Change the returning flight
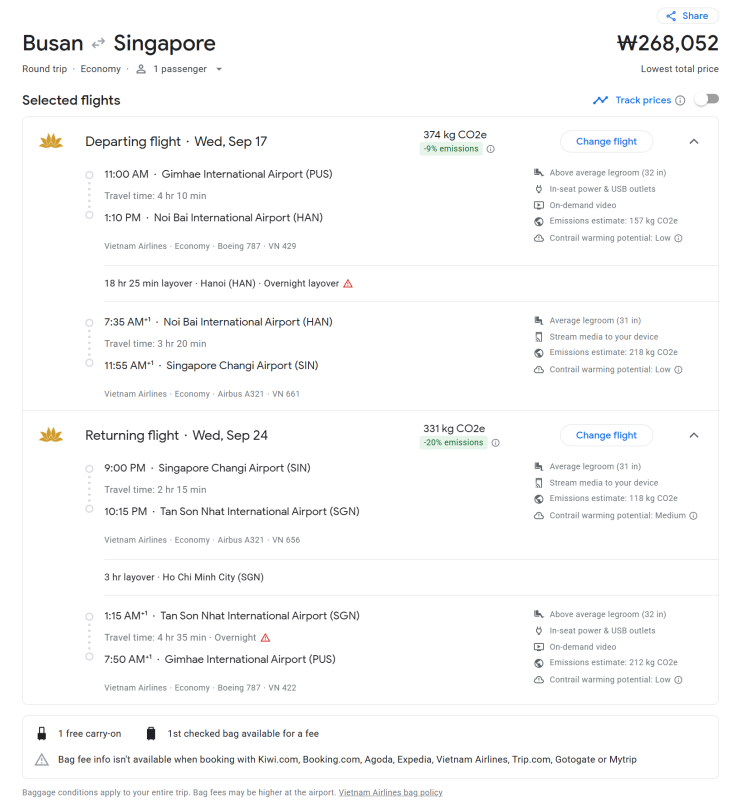743x808 pixels. pyautogui.click(x=606, y=435)
